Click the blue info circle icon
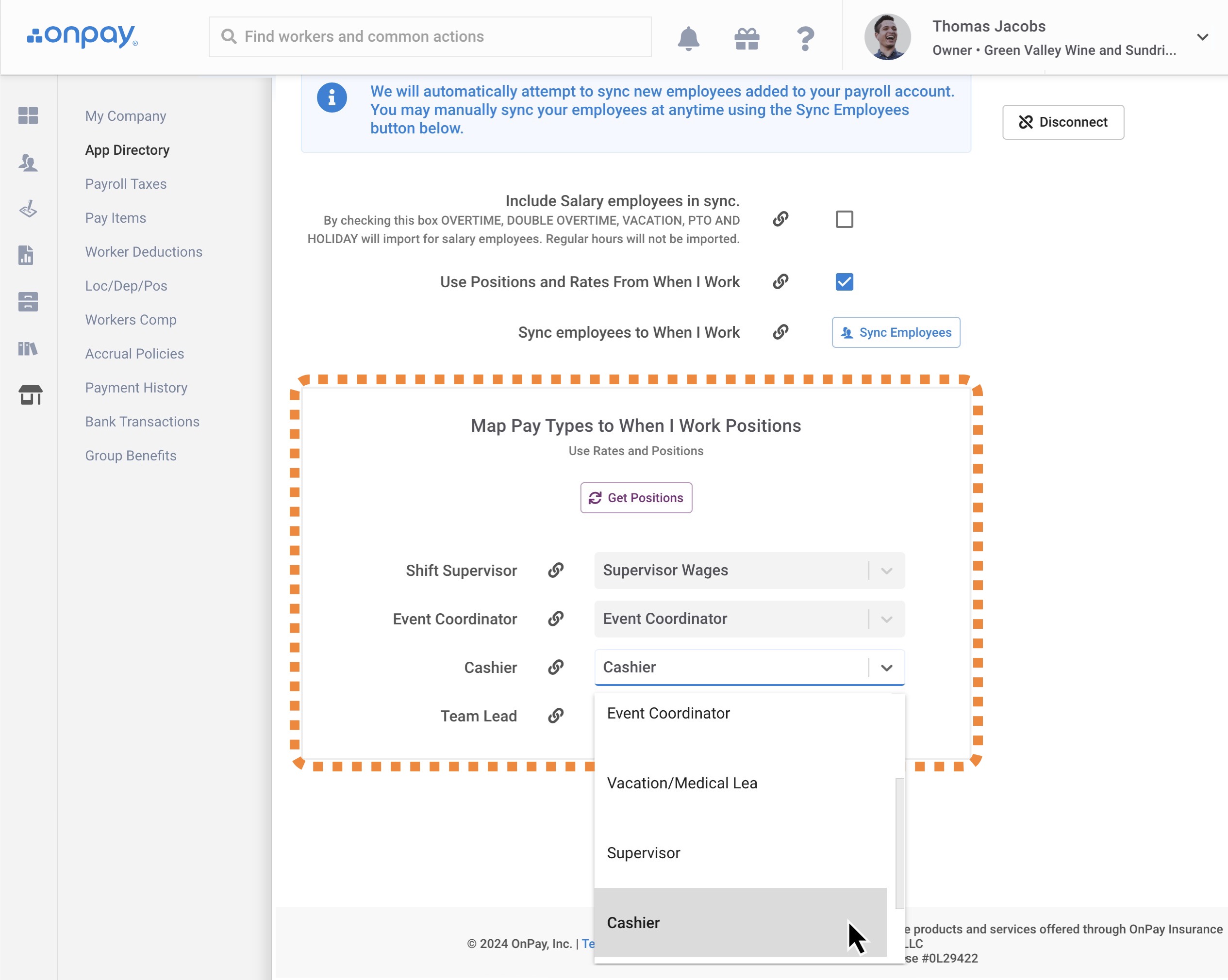The width and height of the screenshot is (1228, 980). tap(332, 98)
